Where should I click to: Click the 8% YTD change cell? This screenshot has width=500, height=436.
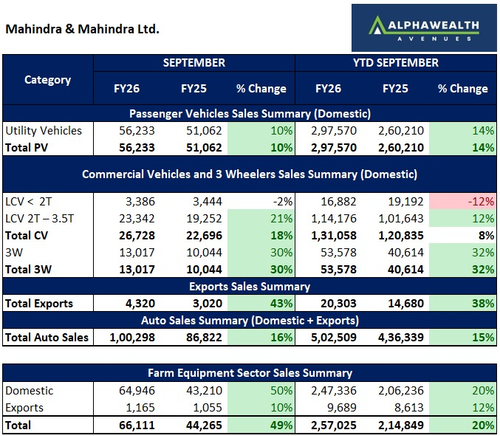[x=486, y=236]
